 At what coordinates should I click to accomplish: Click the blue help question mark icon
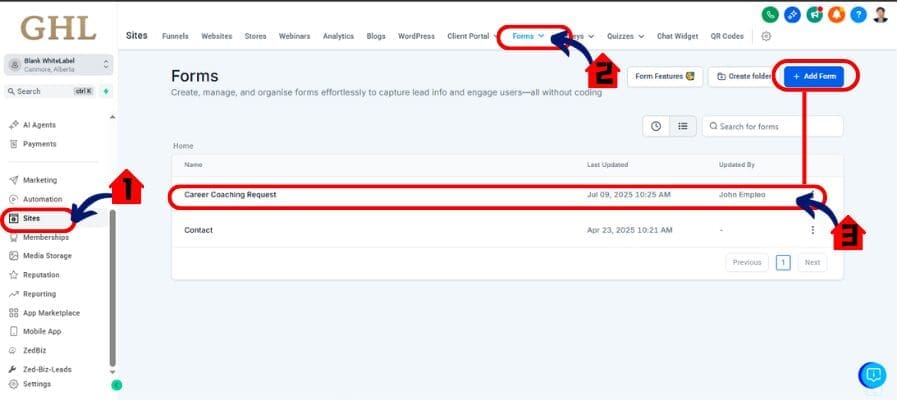(858, 15)
